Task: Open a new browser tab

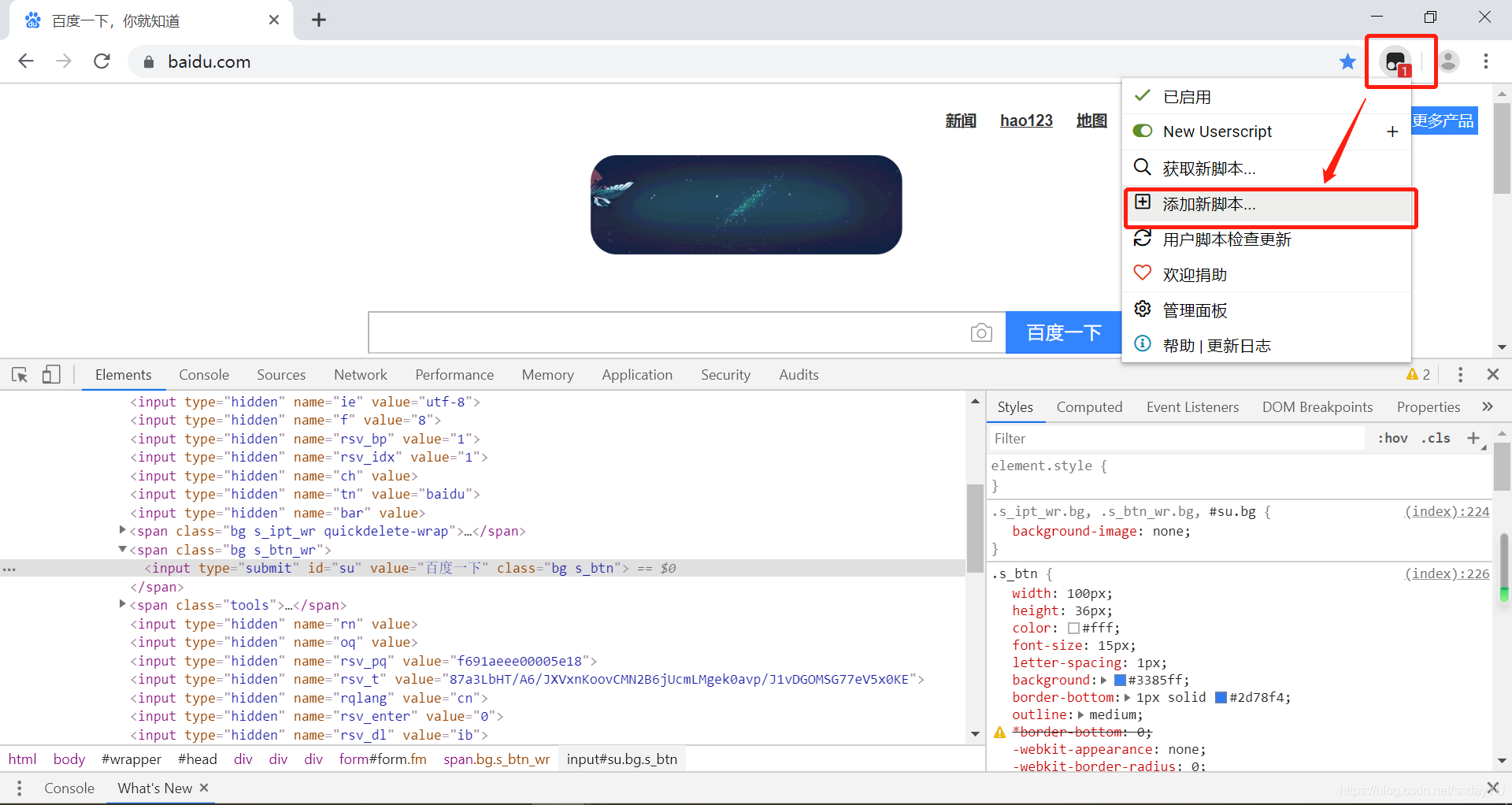Action: coord(319,20)
